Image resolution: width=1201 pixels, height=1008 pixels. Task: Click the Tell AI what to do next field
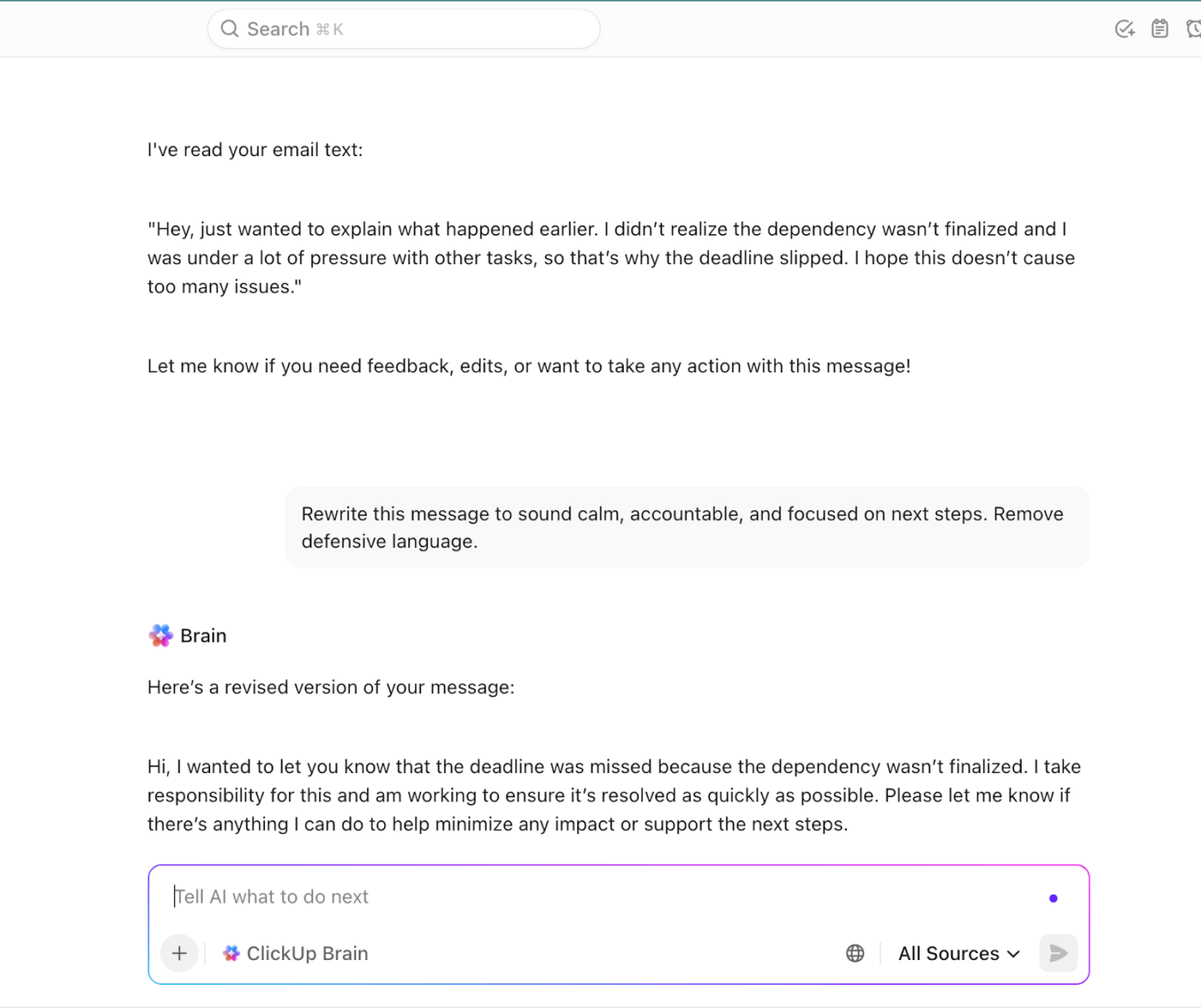pos(271,896)
